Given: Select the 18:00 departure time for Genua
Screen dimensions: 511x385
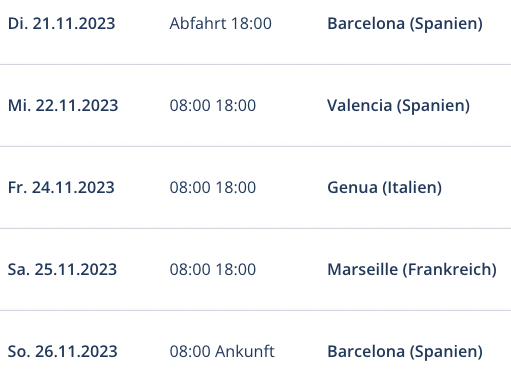Looking at the screenshot, I should [236, 188].
